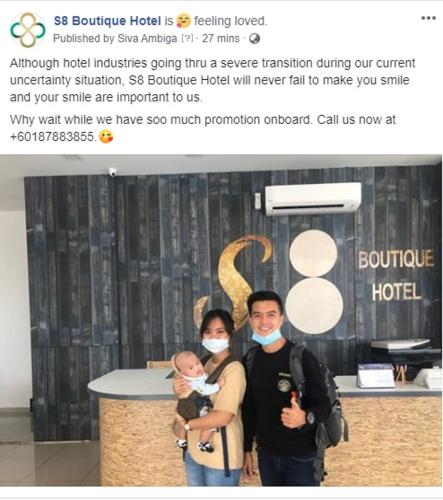Viewport: 443px width, 500px height.
Task: Click the feeling loved emoji icon
Action: click(x=183, y=21)
